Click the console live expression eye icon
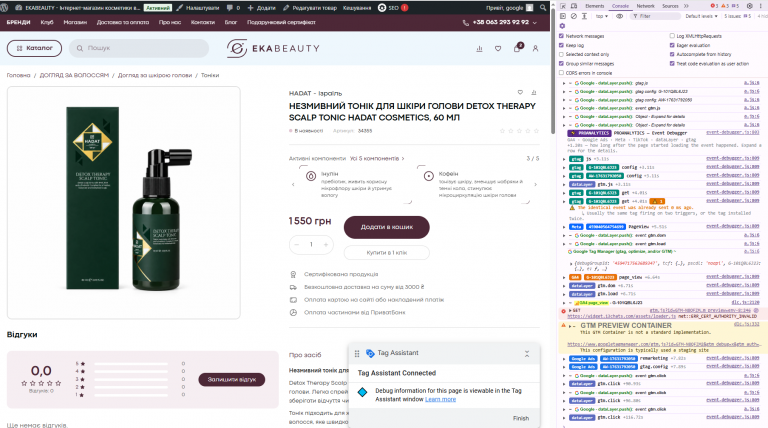Image resolution: width=768 pixels, height=428 pixels. [x=620, y=16]
